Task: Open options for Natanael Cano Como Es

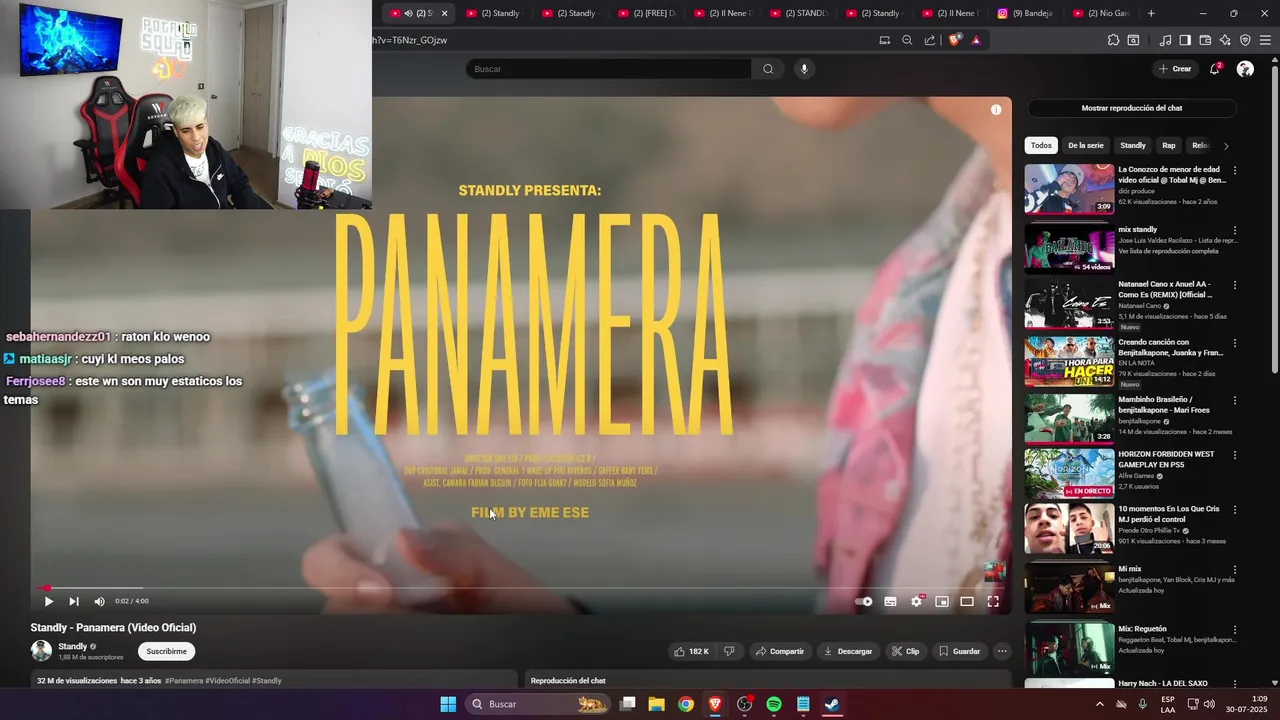Action: tap(1234, 285)
